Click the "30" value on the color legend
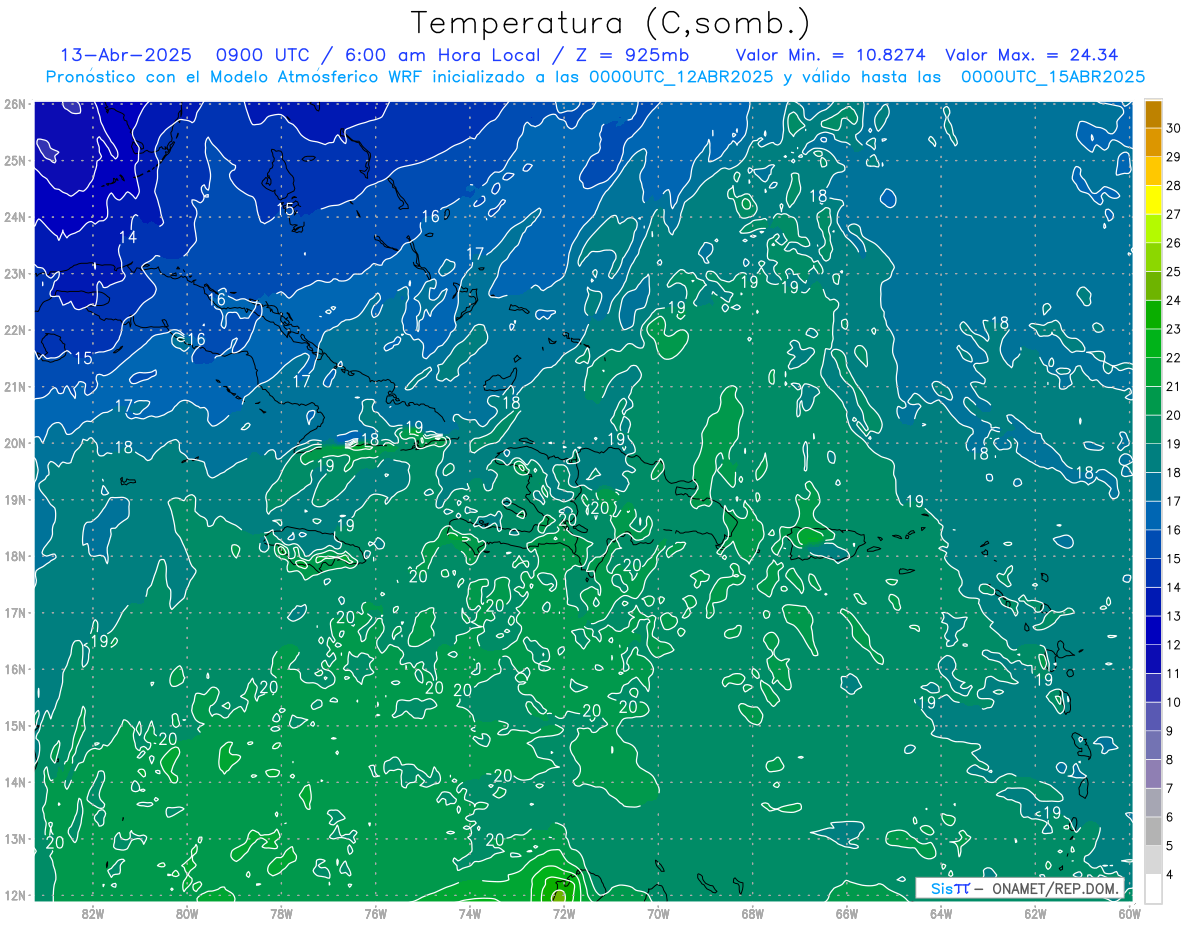Image resolution: width=1200 pixels, height=927 pixels. tap(1174, 128)
